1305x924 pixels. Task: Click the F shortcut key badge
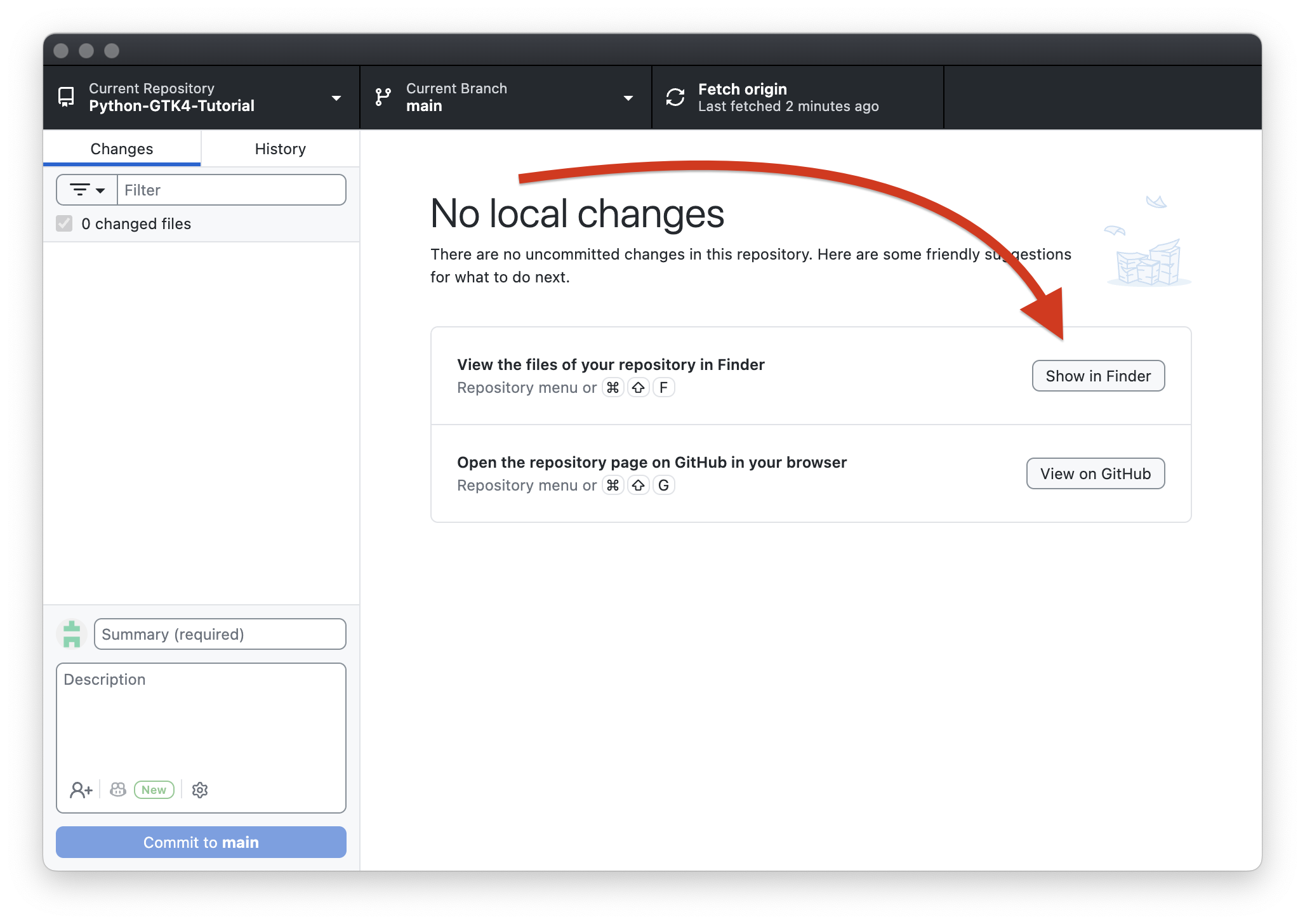click(x=663, y=387)
